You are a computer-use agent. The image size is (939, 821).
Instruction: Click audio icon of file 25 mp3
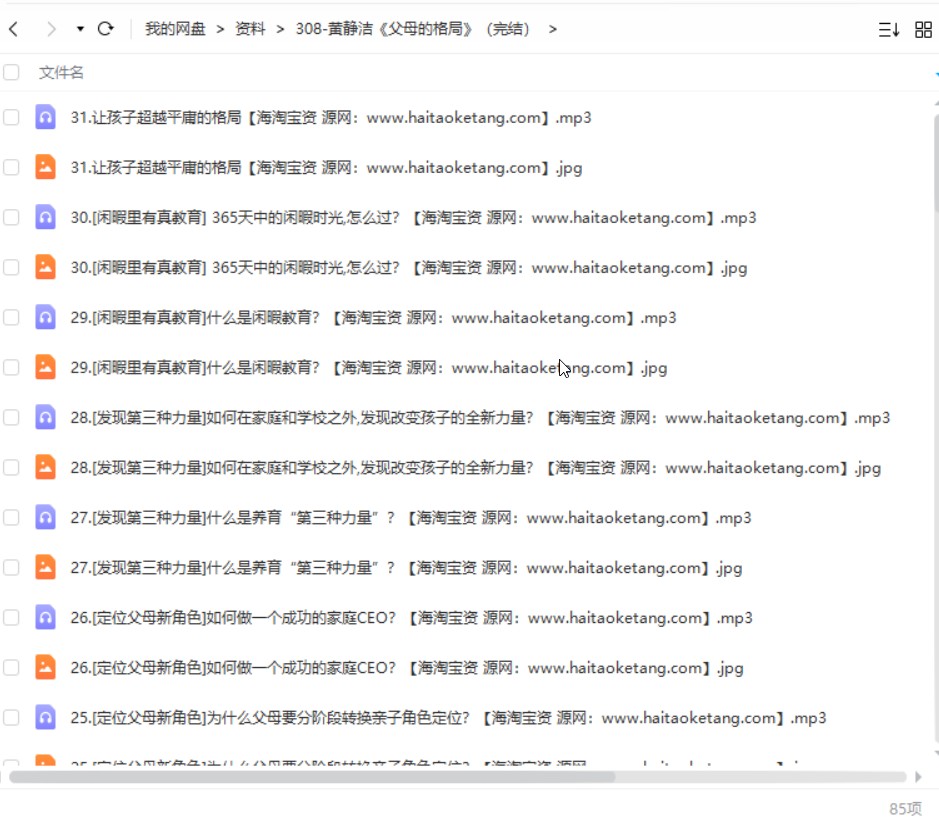click(46, 717)
